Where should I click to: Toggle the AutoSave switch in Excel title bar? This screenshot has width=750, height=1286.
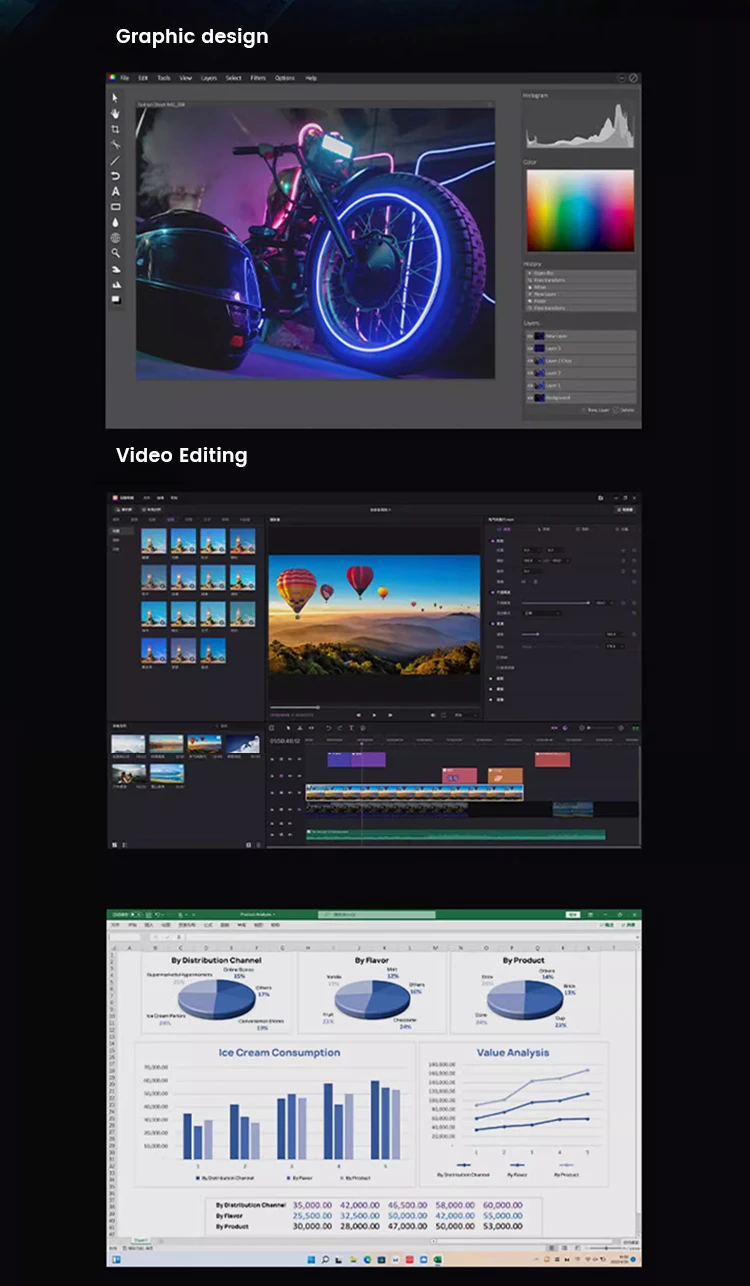click(x=137, y=914)
